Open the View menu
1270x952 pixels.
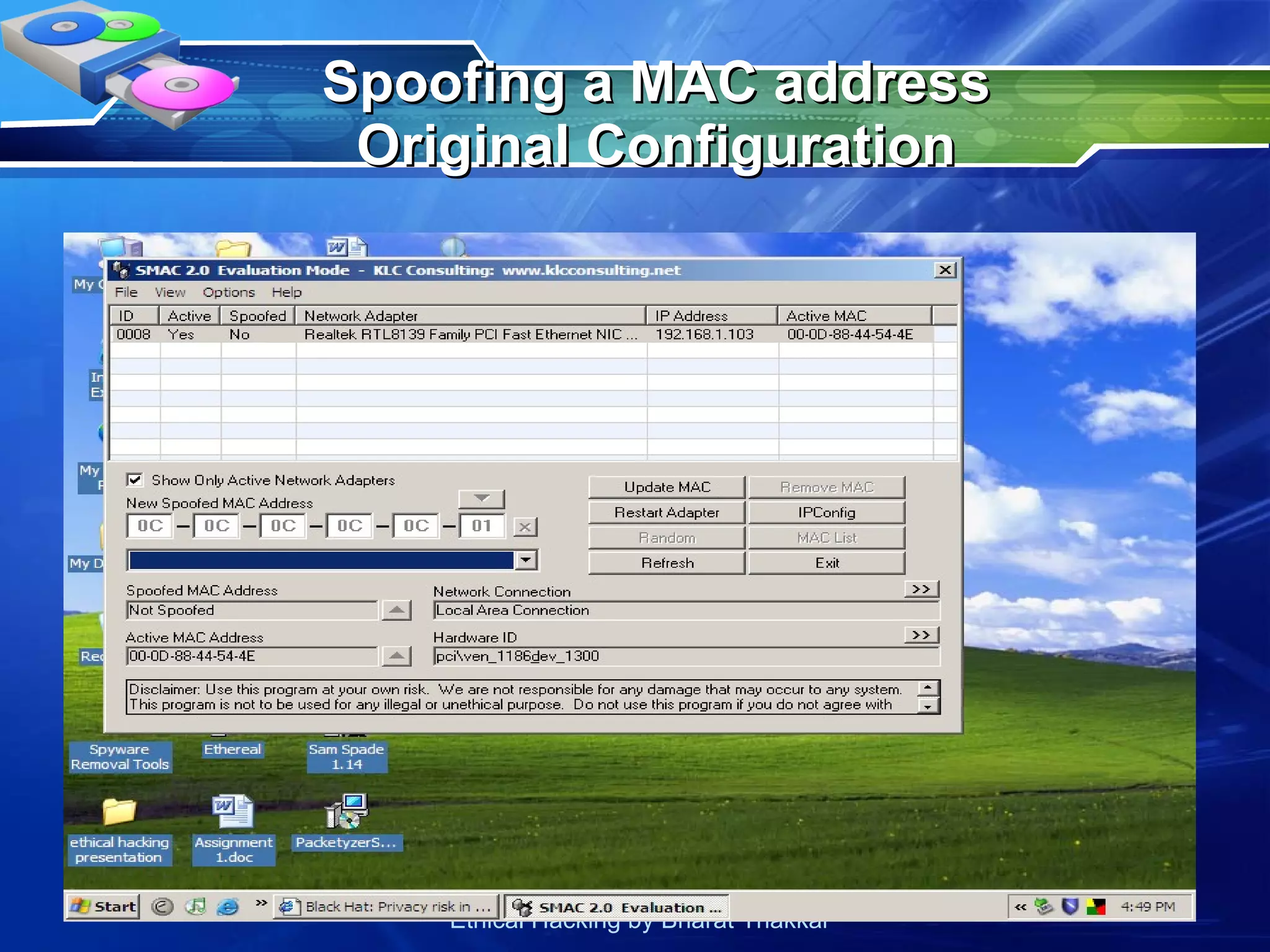pyautogui.click(x=169, y=293)
